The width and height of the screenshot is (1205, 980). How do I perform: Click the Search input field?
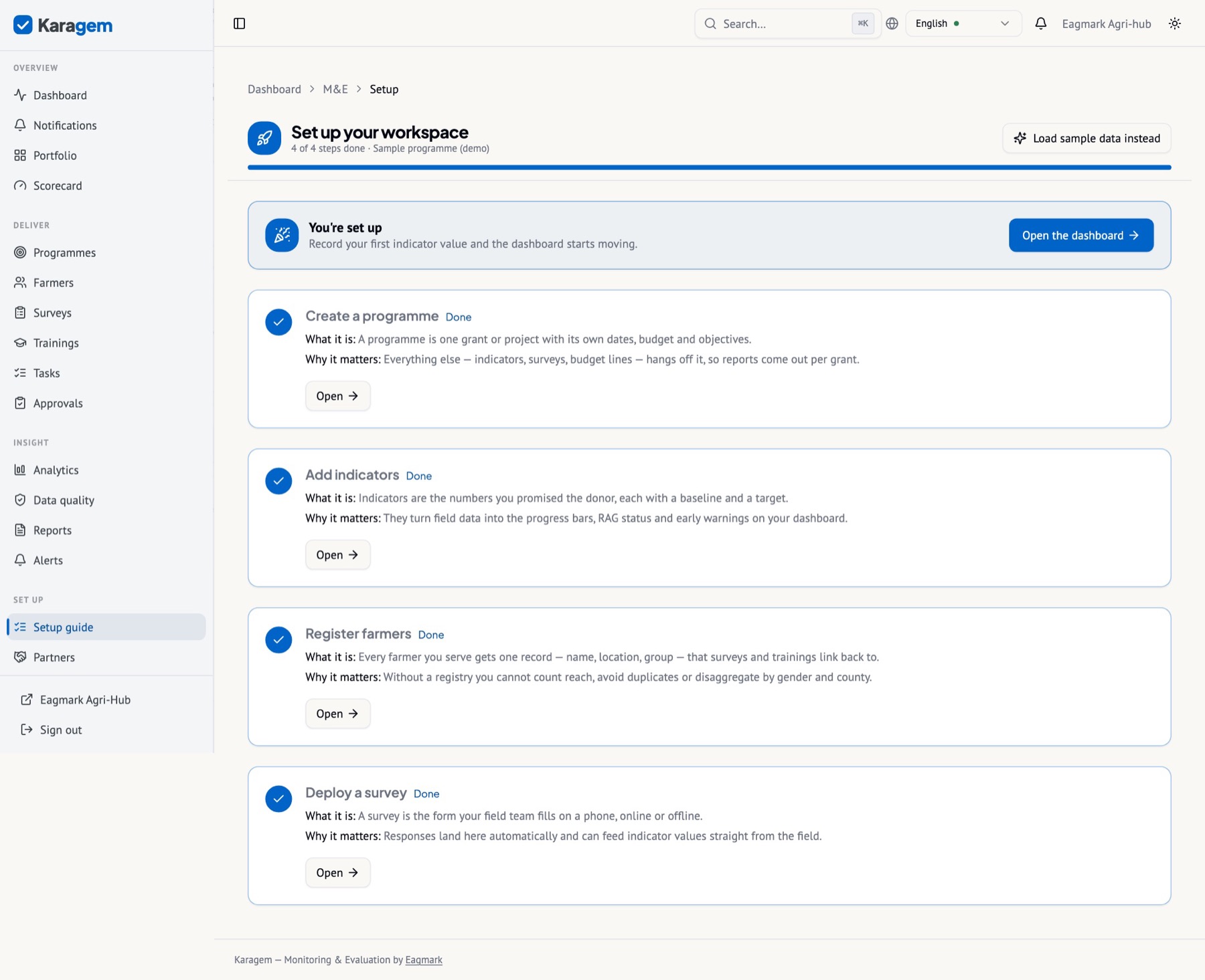[x=788, y=23]
